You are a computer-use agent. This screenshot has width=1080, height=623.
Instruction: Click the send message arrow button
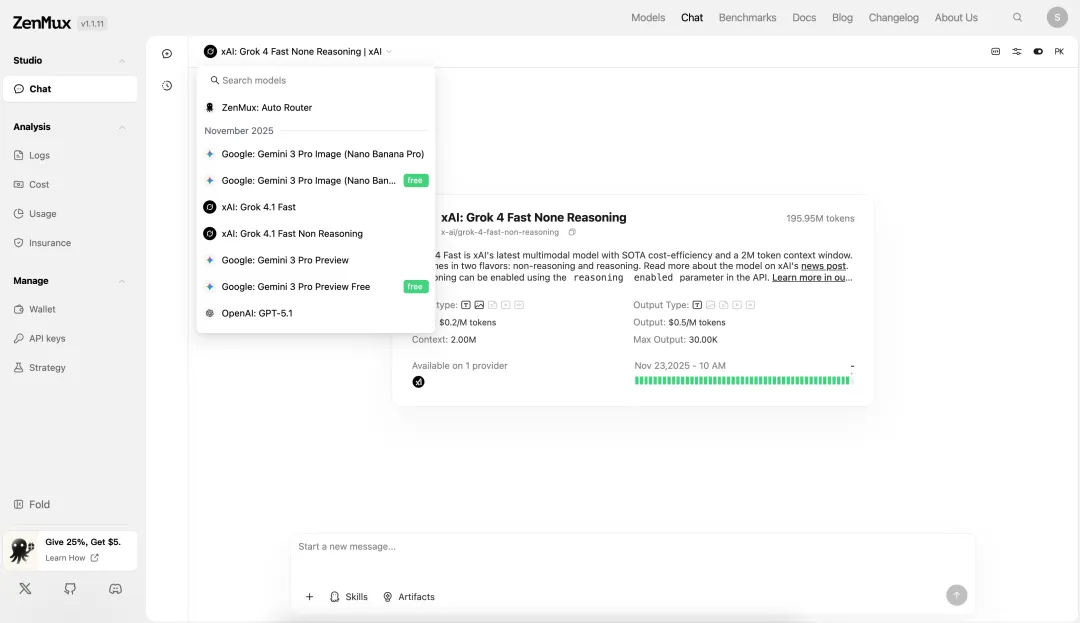point(956,595)
